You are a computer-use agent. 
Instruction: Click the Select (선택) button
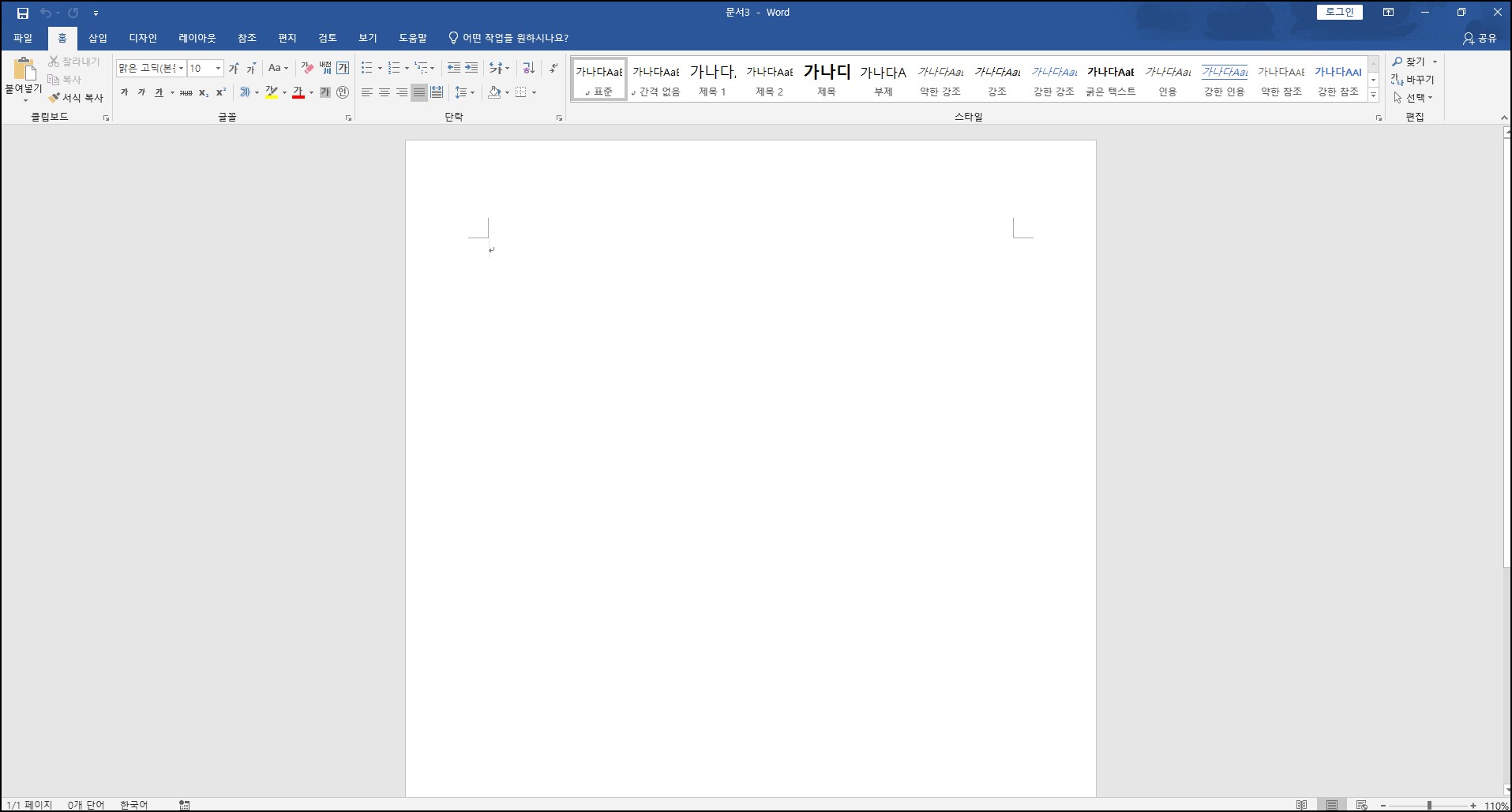(x=1413, y=98)
